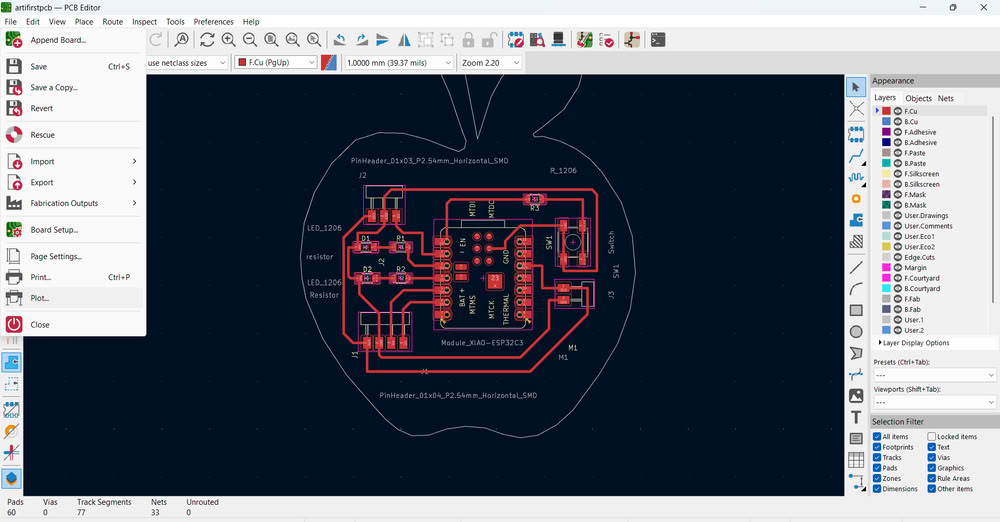The height and width of the screenshot is (522, 1000).
Task: Choose Save a Copy... menu entry
Action: [73, 87]
